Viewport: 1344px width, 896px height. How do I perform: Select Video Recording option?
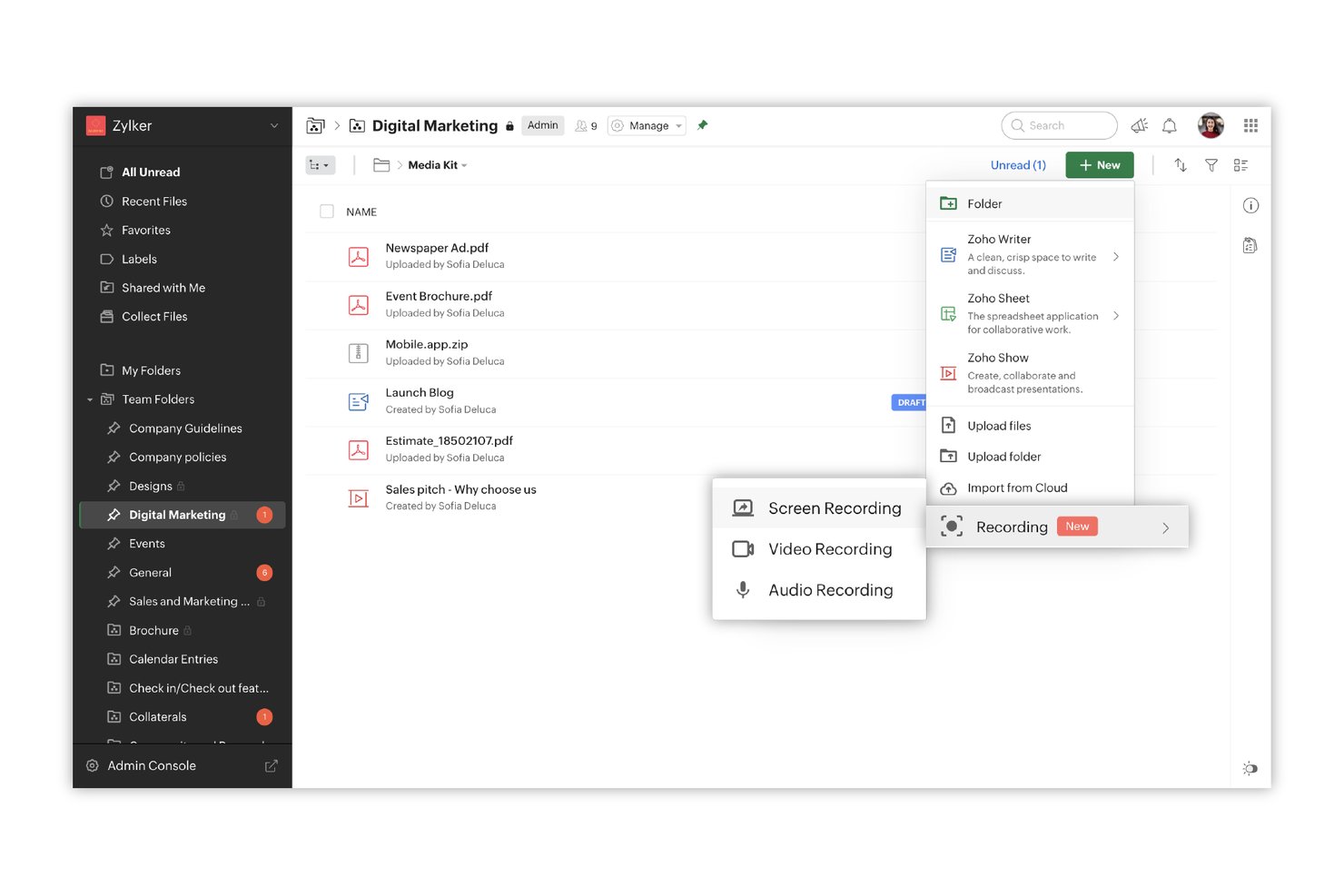click(x=819, y=549)
